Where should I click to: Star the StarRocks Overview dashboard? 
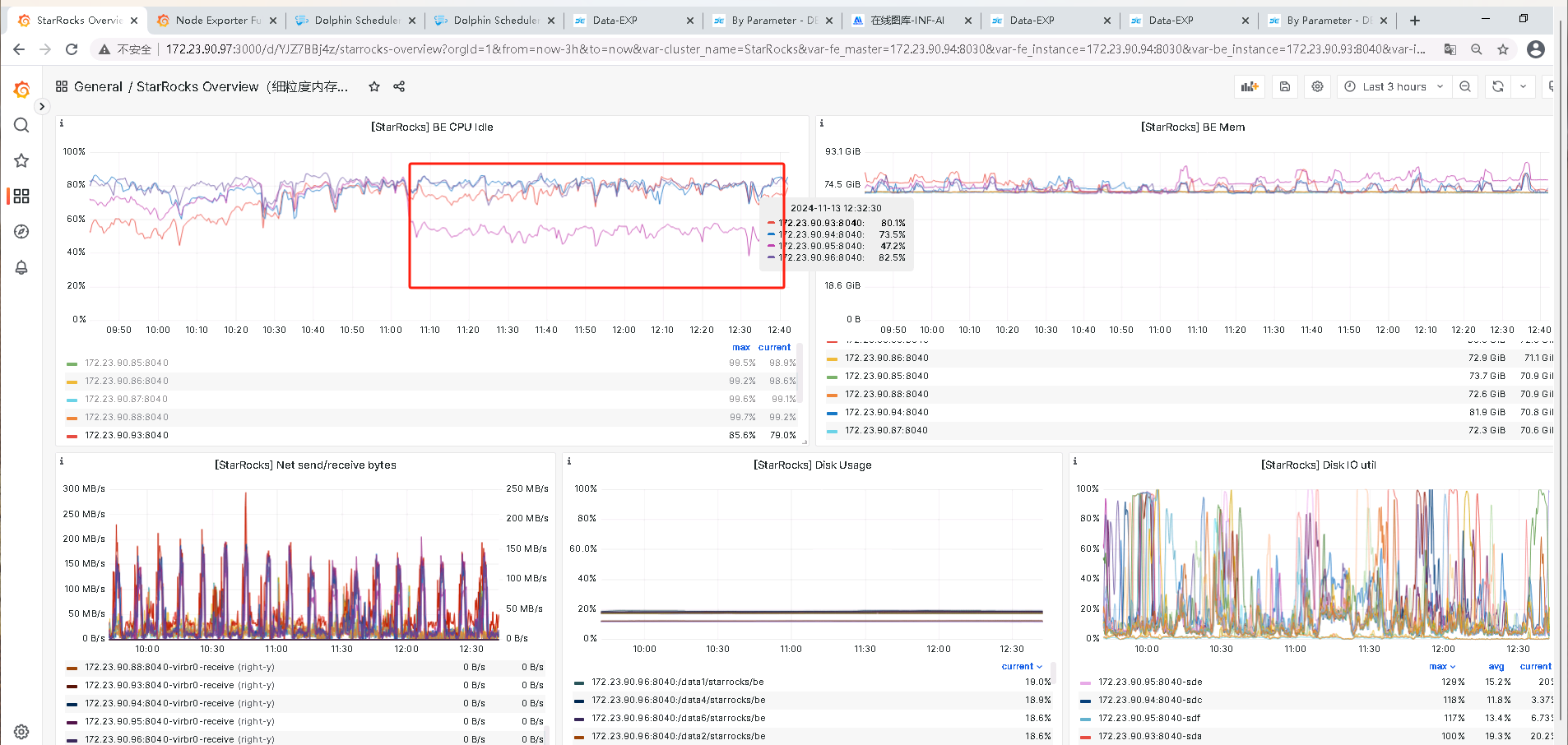pyautogui.click(x=374, y=86)
